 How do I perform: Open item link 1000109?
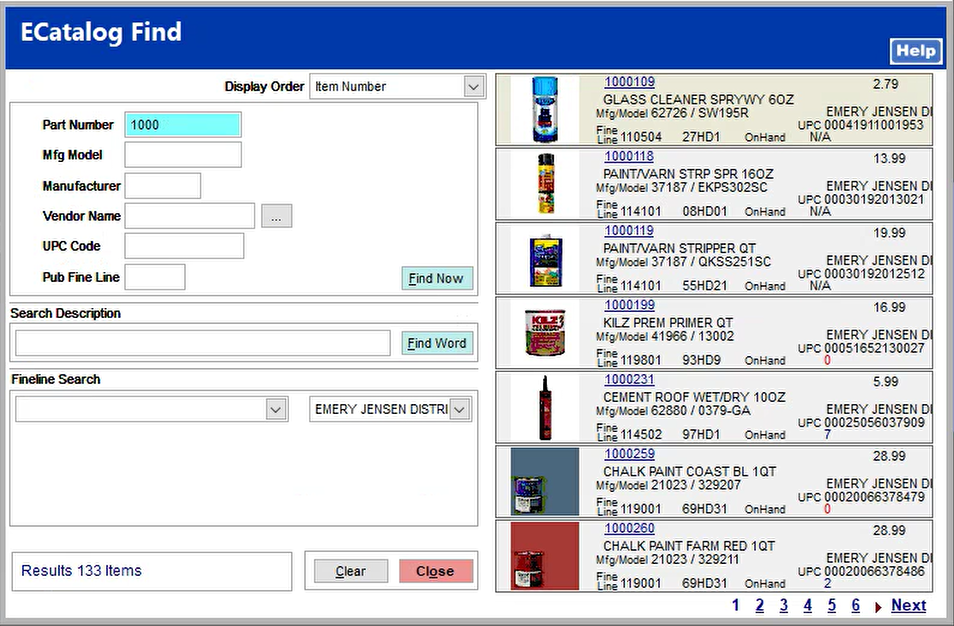click(629, 82)
